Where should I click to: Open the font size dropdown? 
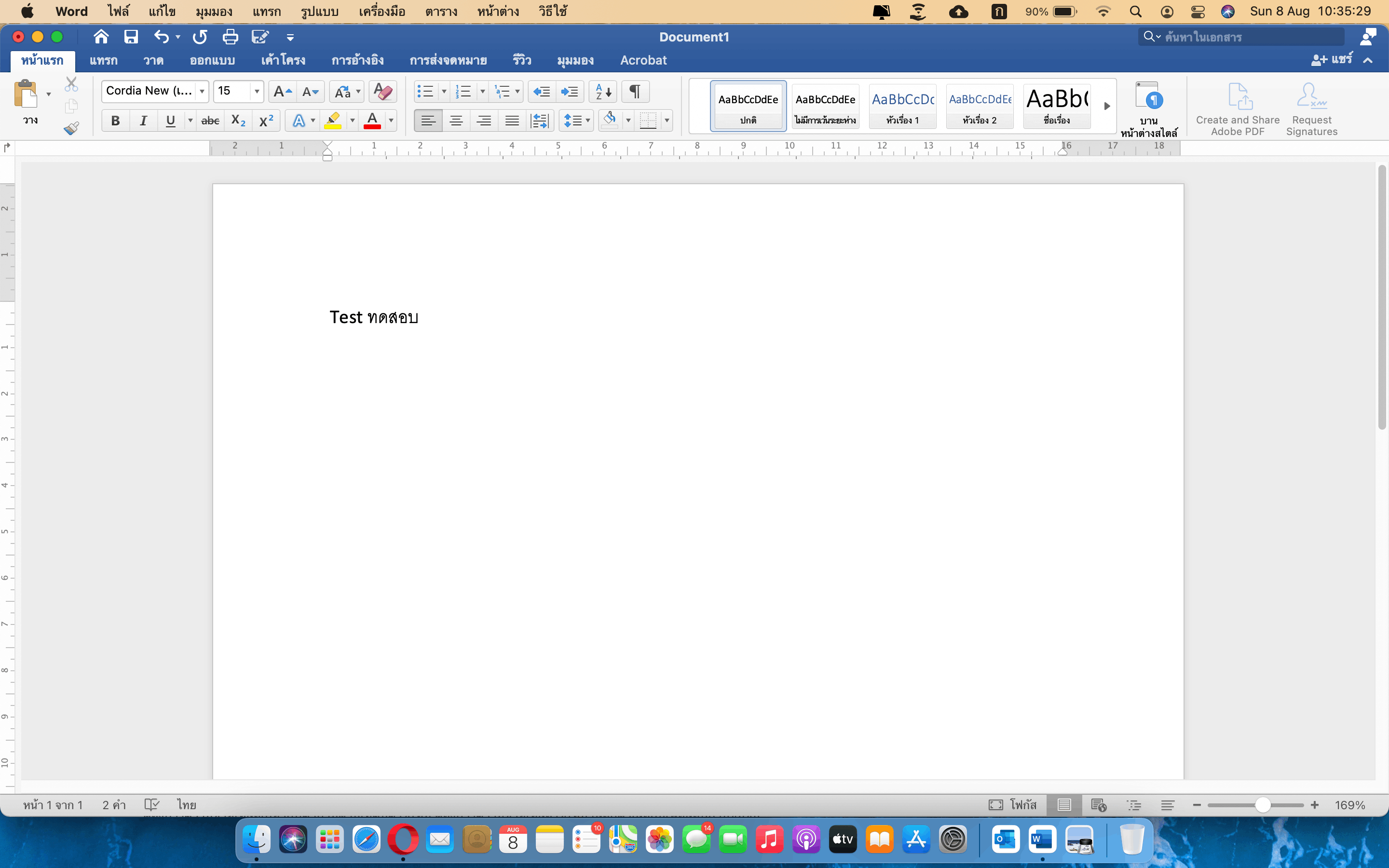tap(257, 91)
